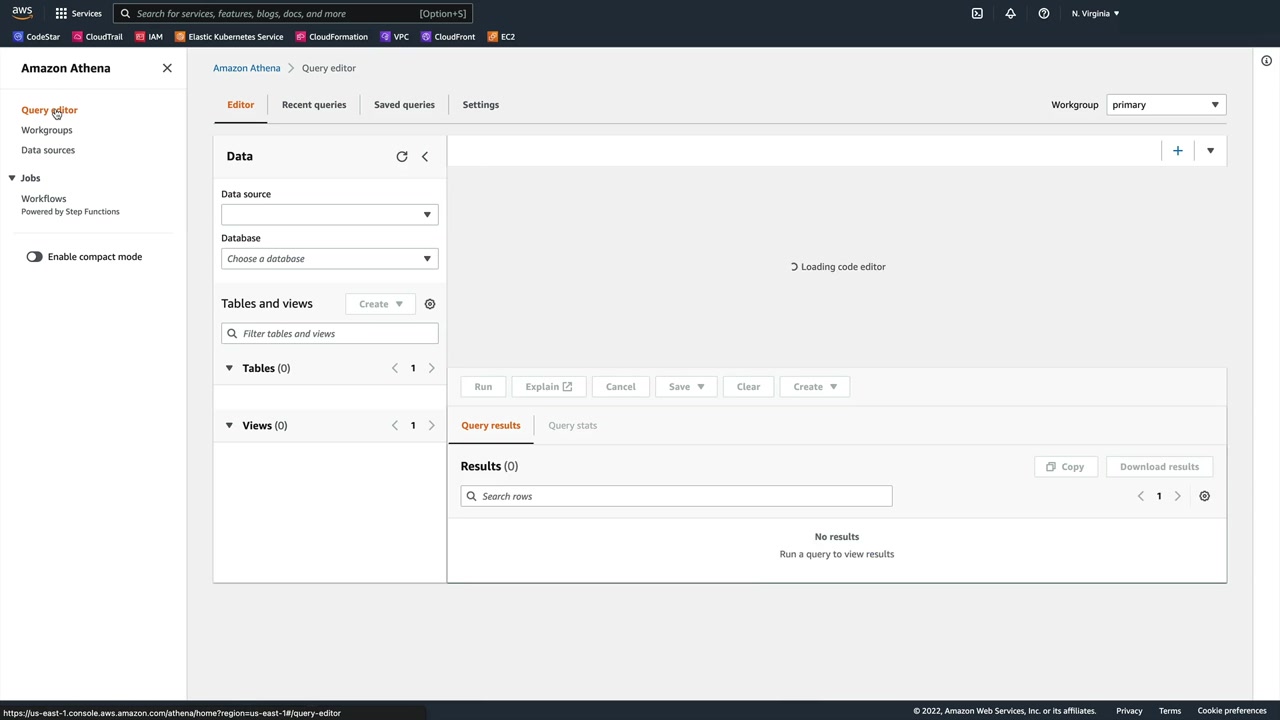
Task: Open the VPC bookmark shortcut
Action: (x=394, y=37)
